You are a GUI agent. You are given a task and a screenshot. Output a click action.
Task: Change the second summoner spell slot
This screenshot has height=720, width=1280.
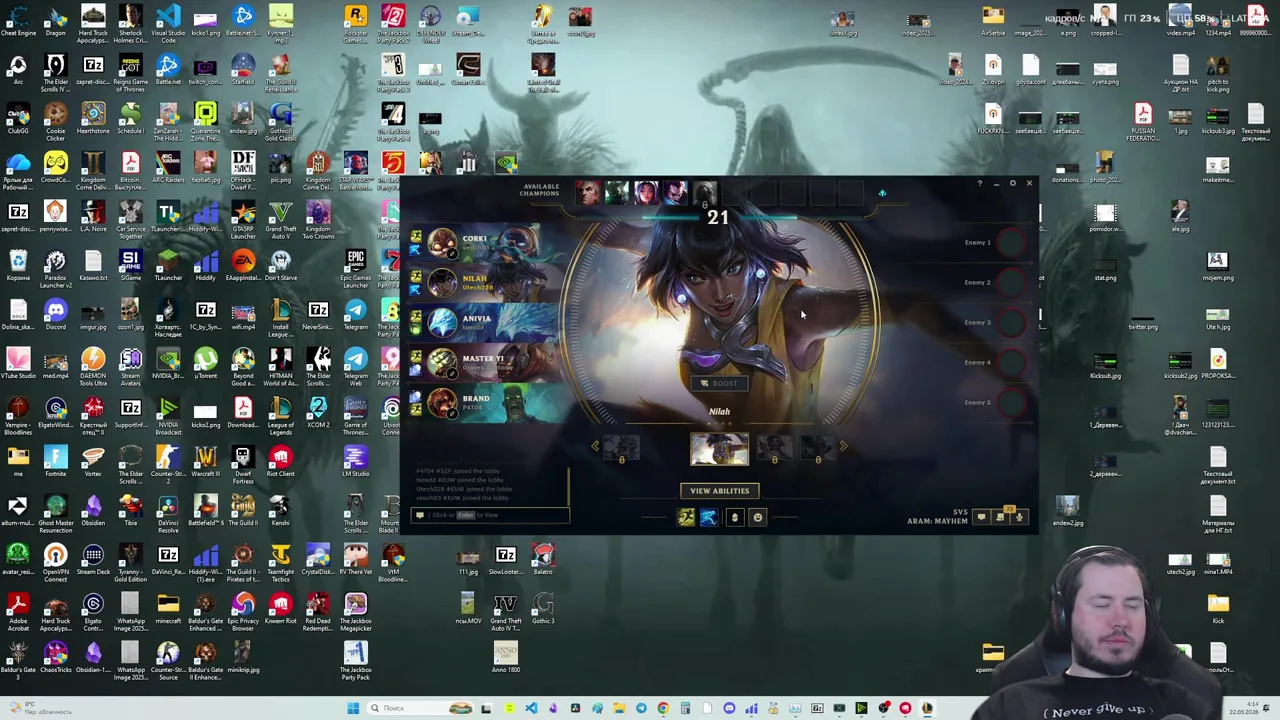point(708,517)
